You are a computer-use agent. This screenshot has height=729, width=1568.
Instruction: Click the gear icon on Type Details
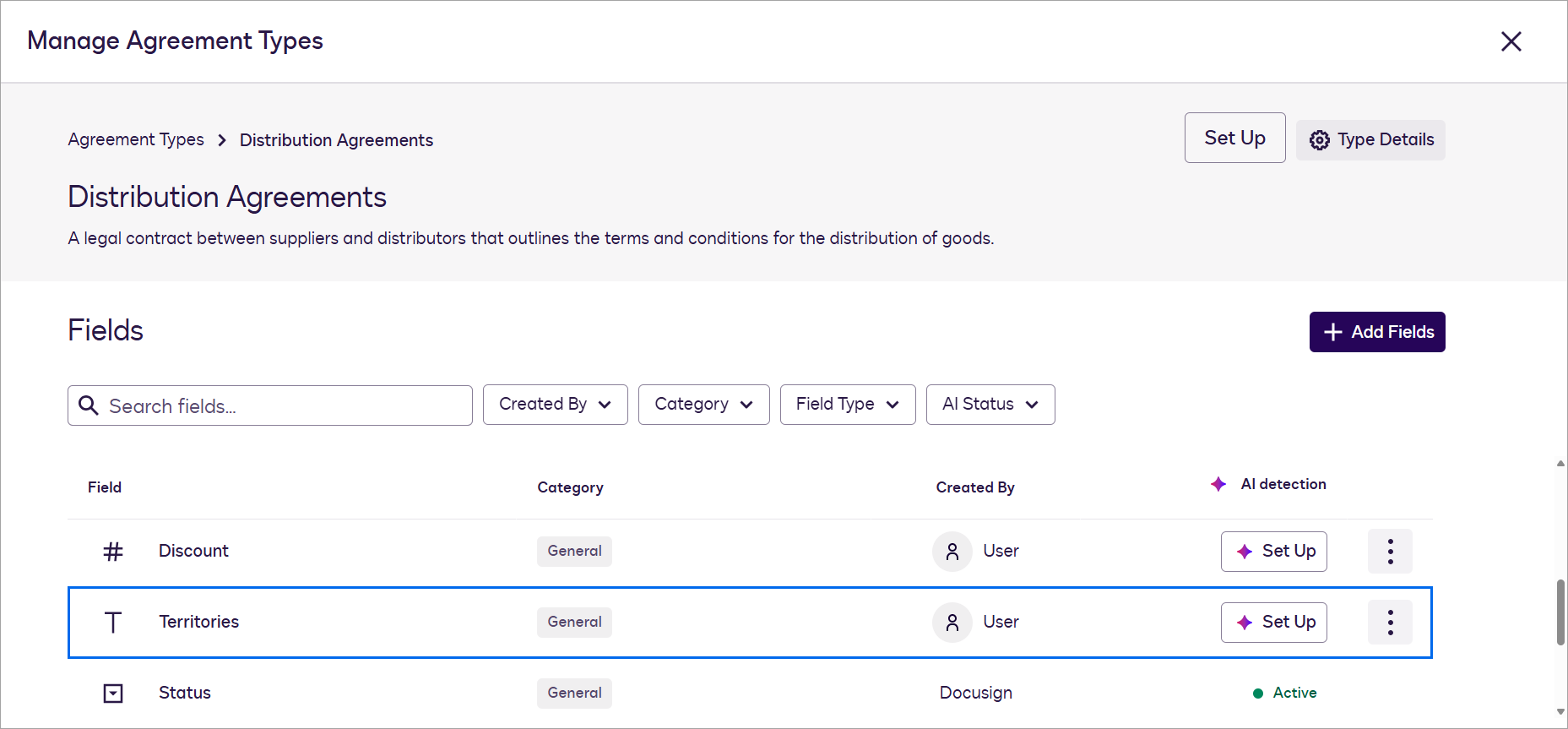(x=1319, y=140)
